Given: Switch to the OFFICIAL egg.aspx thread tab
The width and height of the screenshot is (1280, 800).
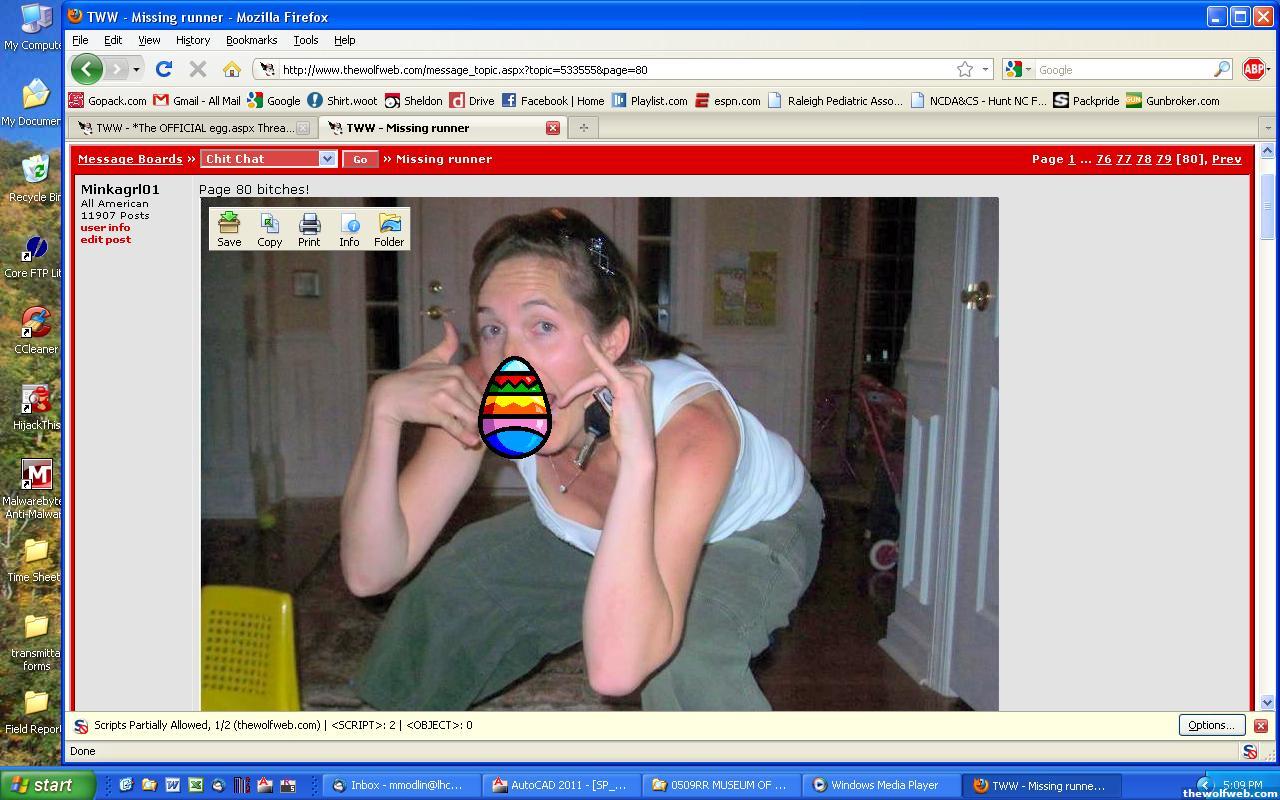Looking at the screenshot, I should click(x=190, y=128).
